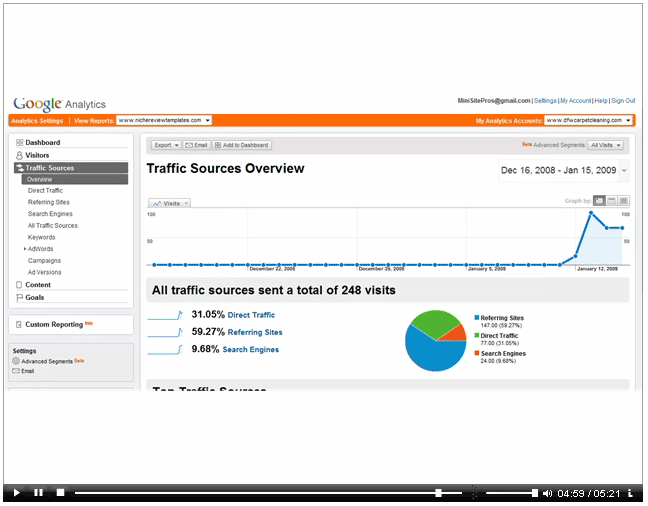Adjust the volume slider handle
648x506 pixels.
[x=534, y=493]
